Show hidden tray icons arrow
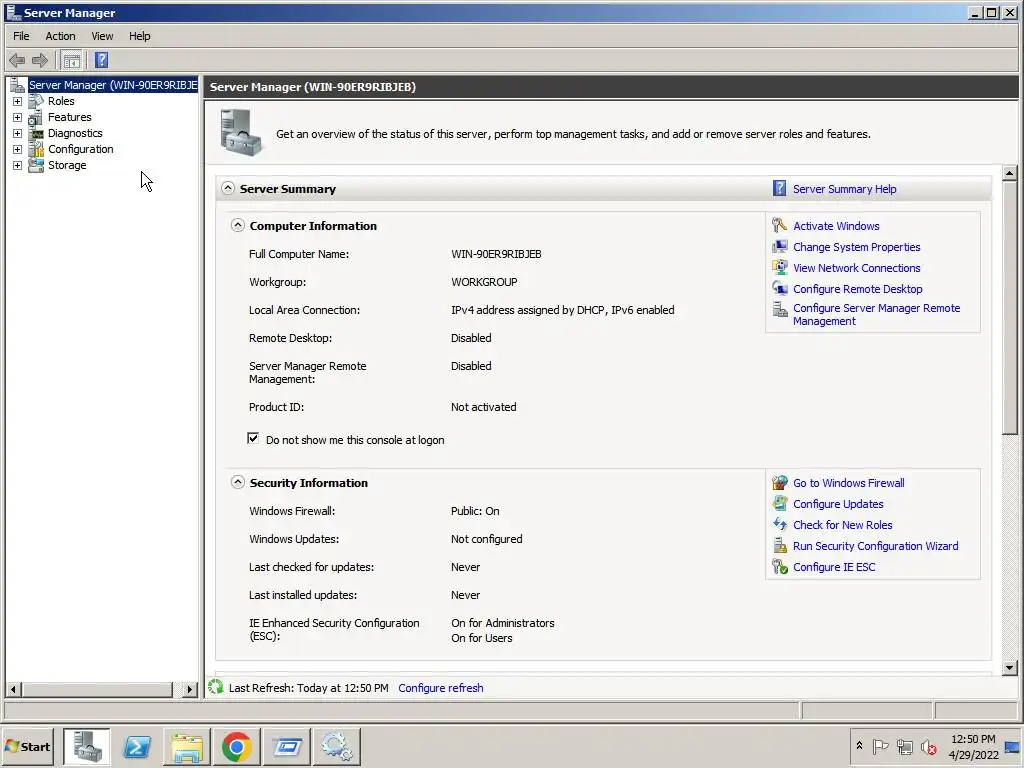Viewport: 1024px width, 768px height. [859, 746]
